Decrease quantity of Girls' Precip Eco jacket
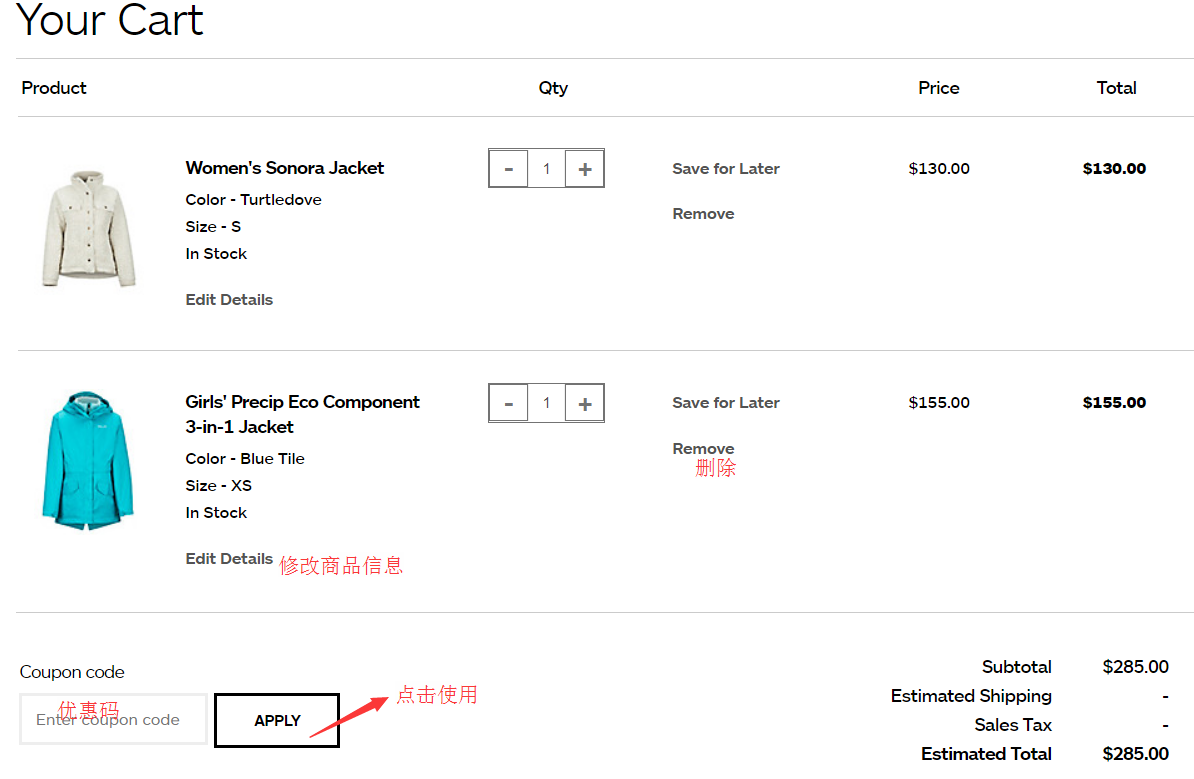Viewport: 1194px width, 779px height. [x=508, y=403]
